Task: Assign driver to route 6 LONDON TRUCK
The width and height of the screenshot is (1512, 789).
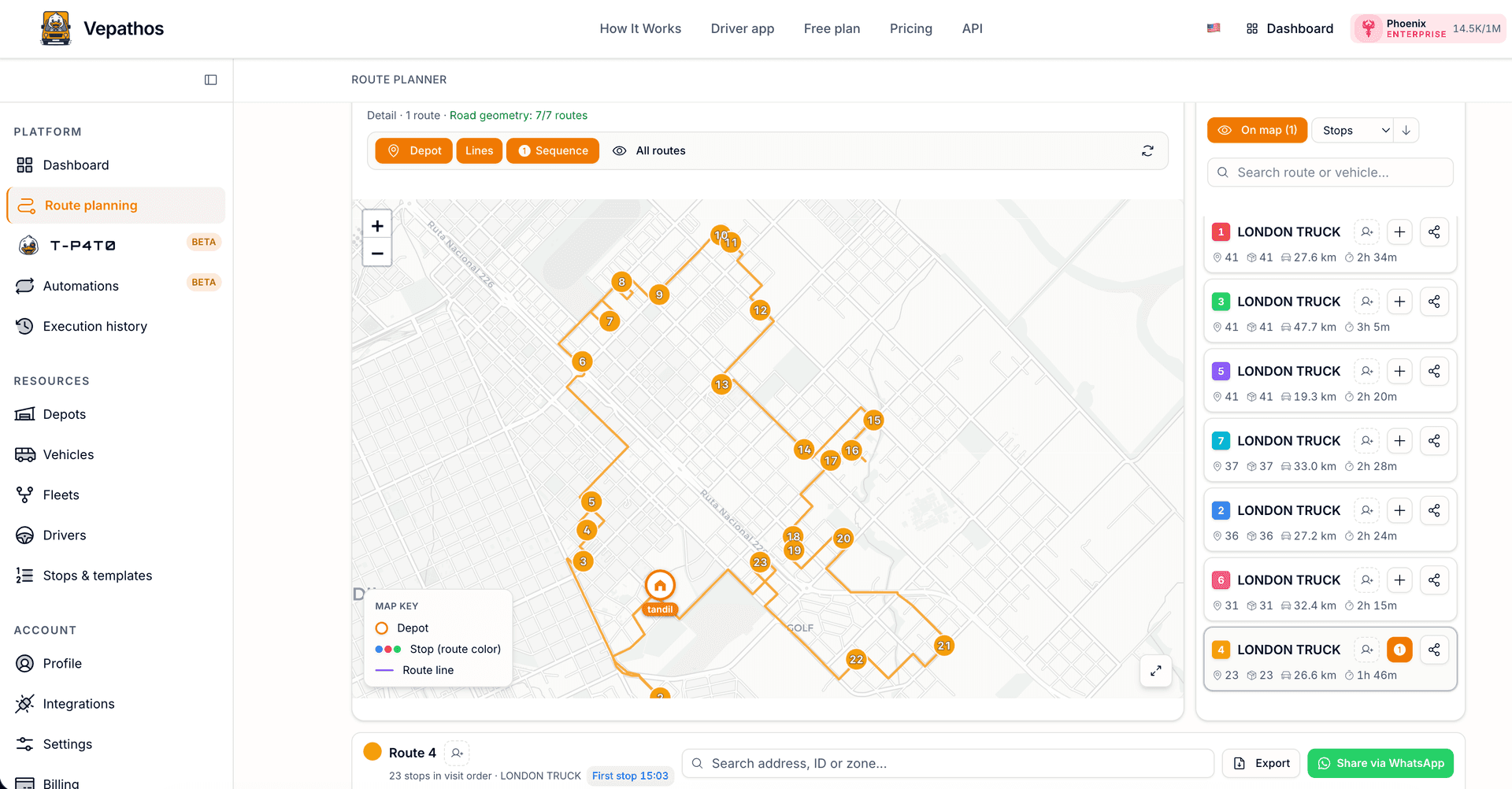Action: (x=1367, y=580)
